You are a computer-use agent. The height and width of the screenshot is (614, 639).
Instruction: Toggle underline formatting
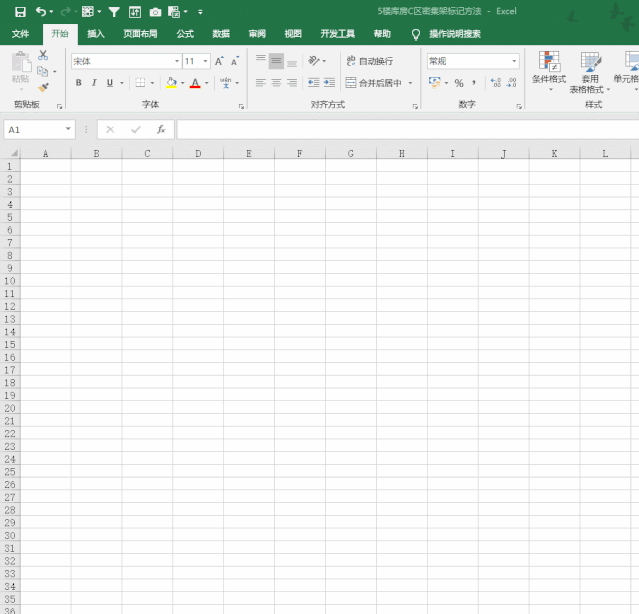click(x=110, y=83)
